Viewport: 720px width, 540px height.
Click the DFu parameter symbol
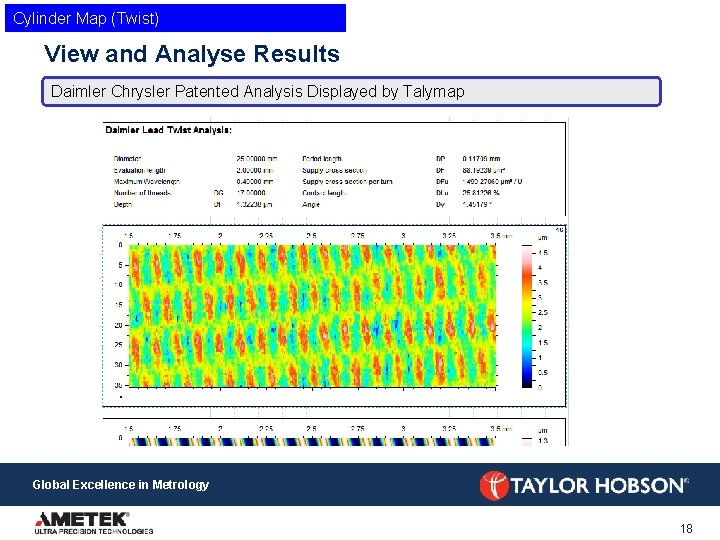click(x=442, y=181)
